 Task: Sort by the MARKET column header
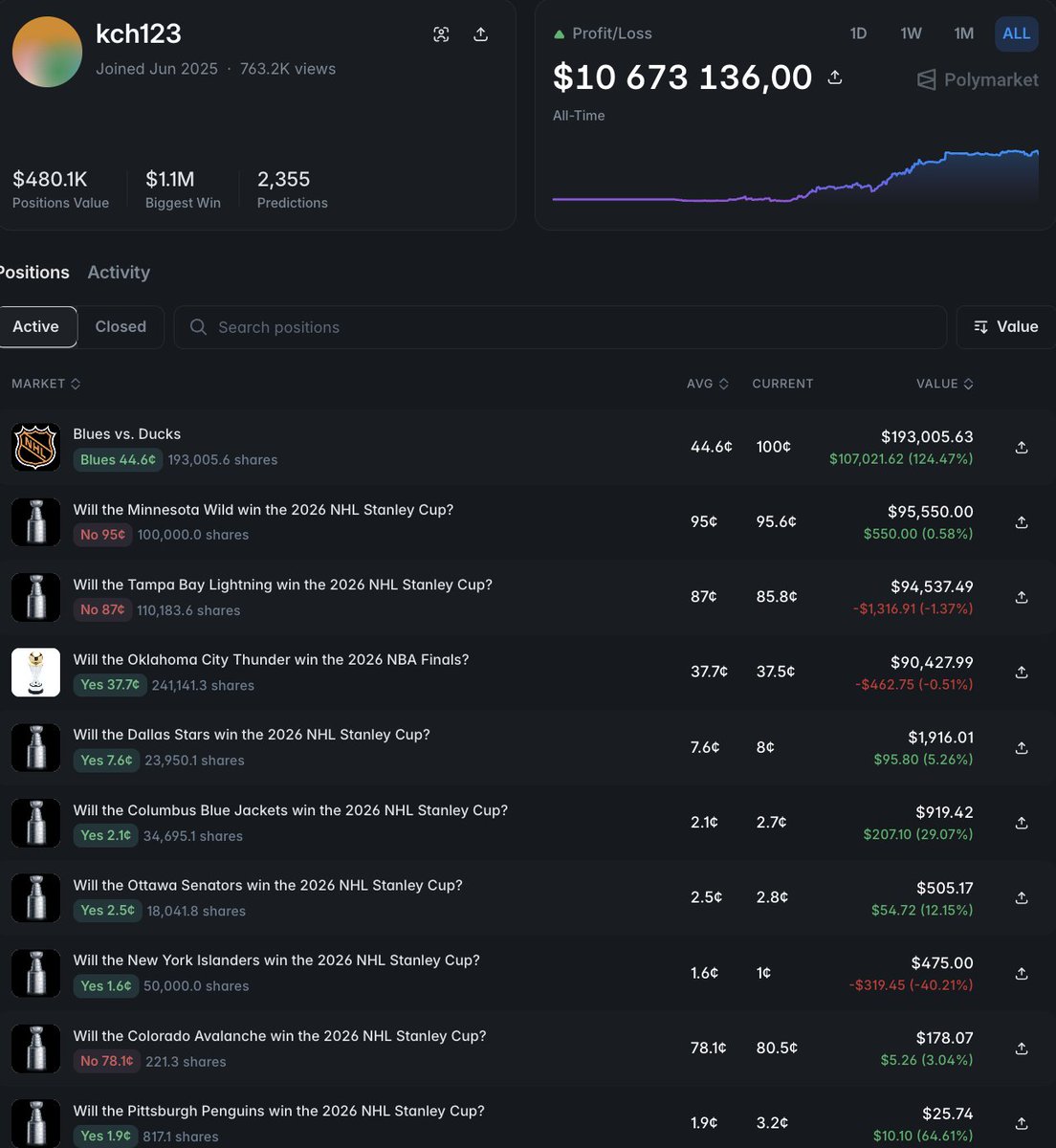pyautogui.click(x=46, y=384)
